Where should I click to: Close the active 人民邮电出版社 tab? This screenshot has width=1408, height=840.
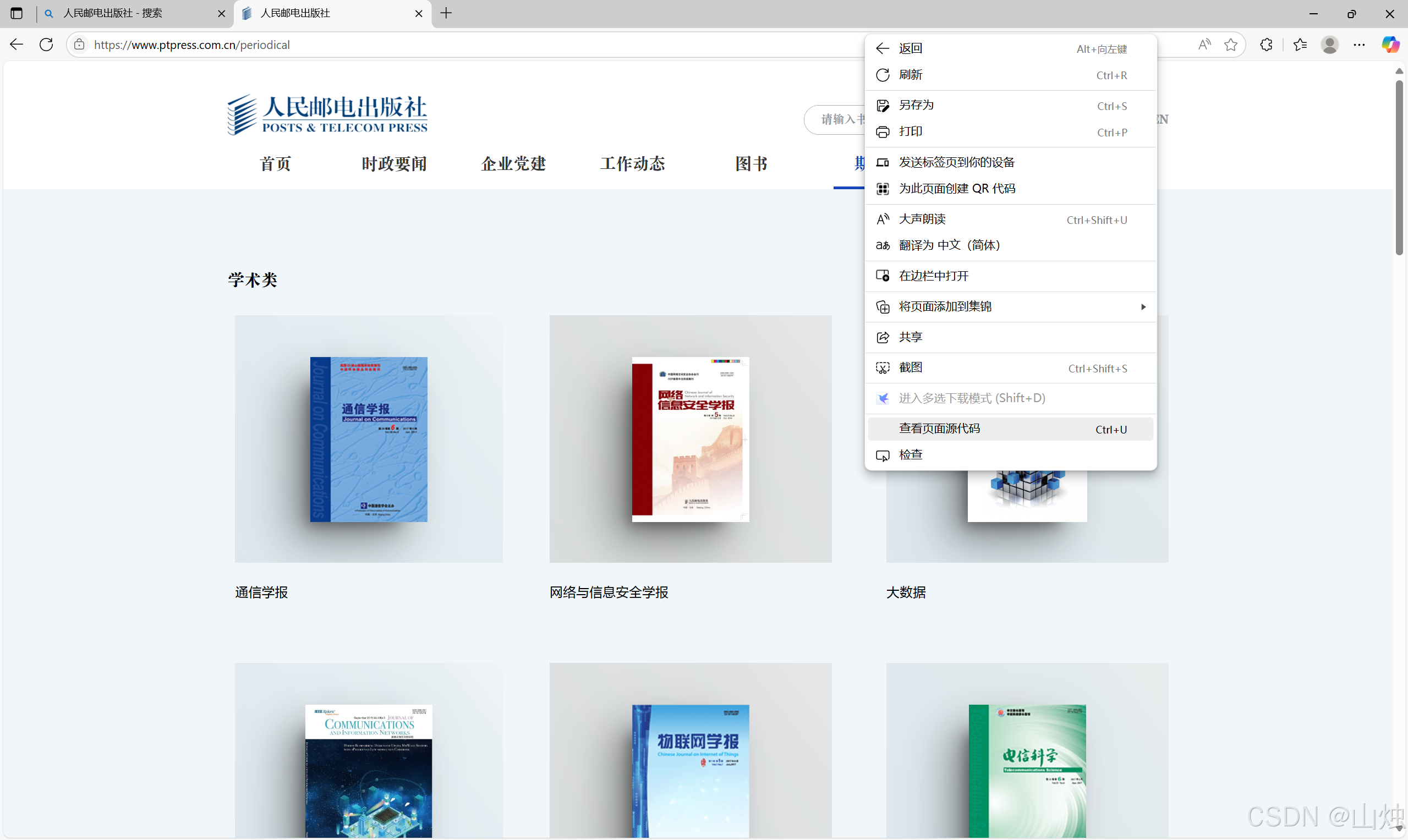click(419, 14)
